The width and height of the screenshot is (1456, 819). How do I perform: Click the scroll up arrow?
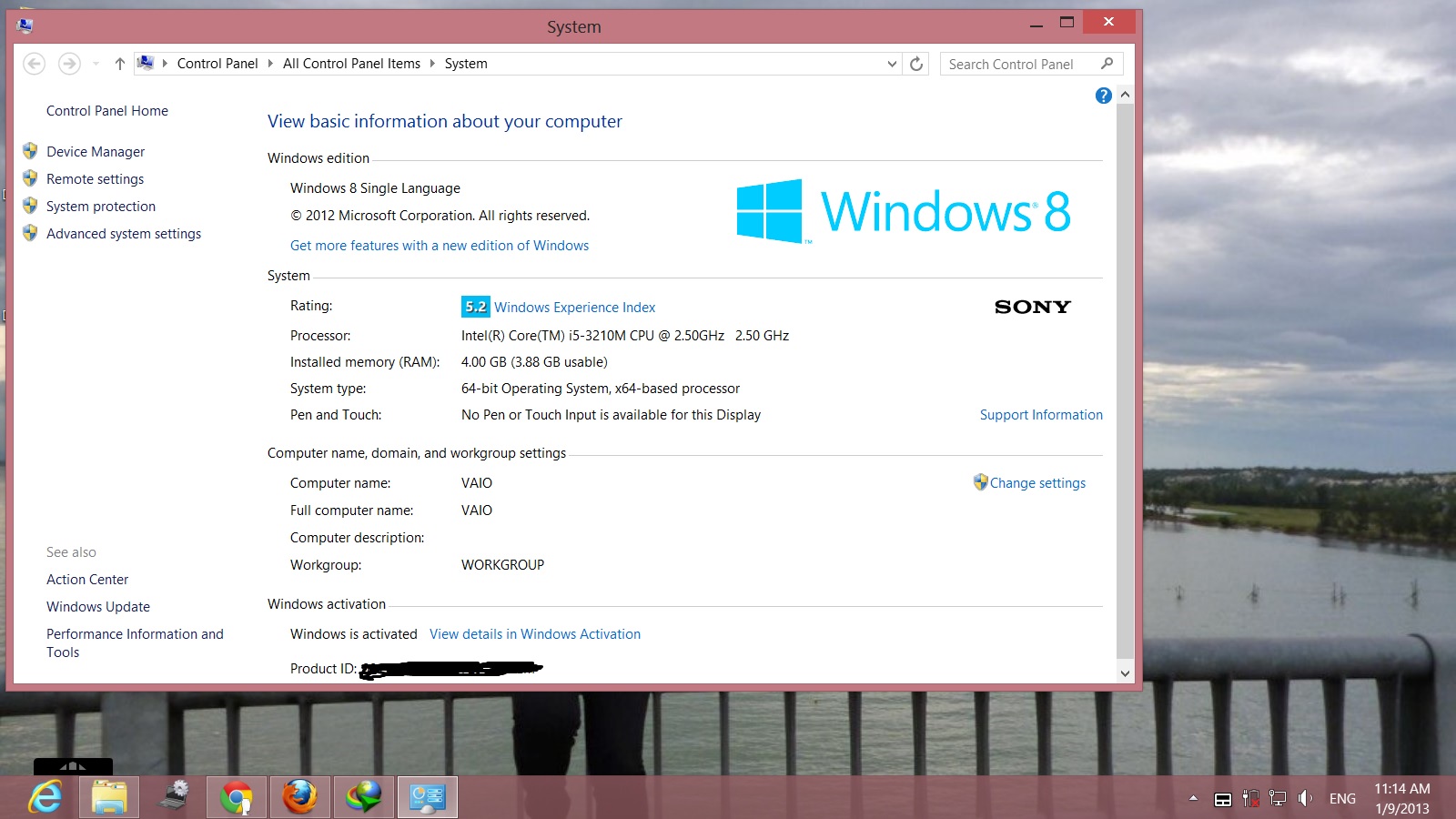[1125, 95]
